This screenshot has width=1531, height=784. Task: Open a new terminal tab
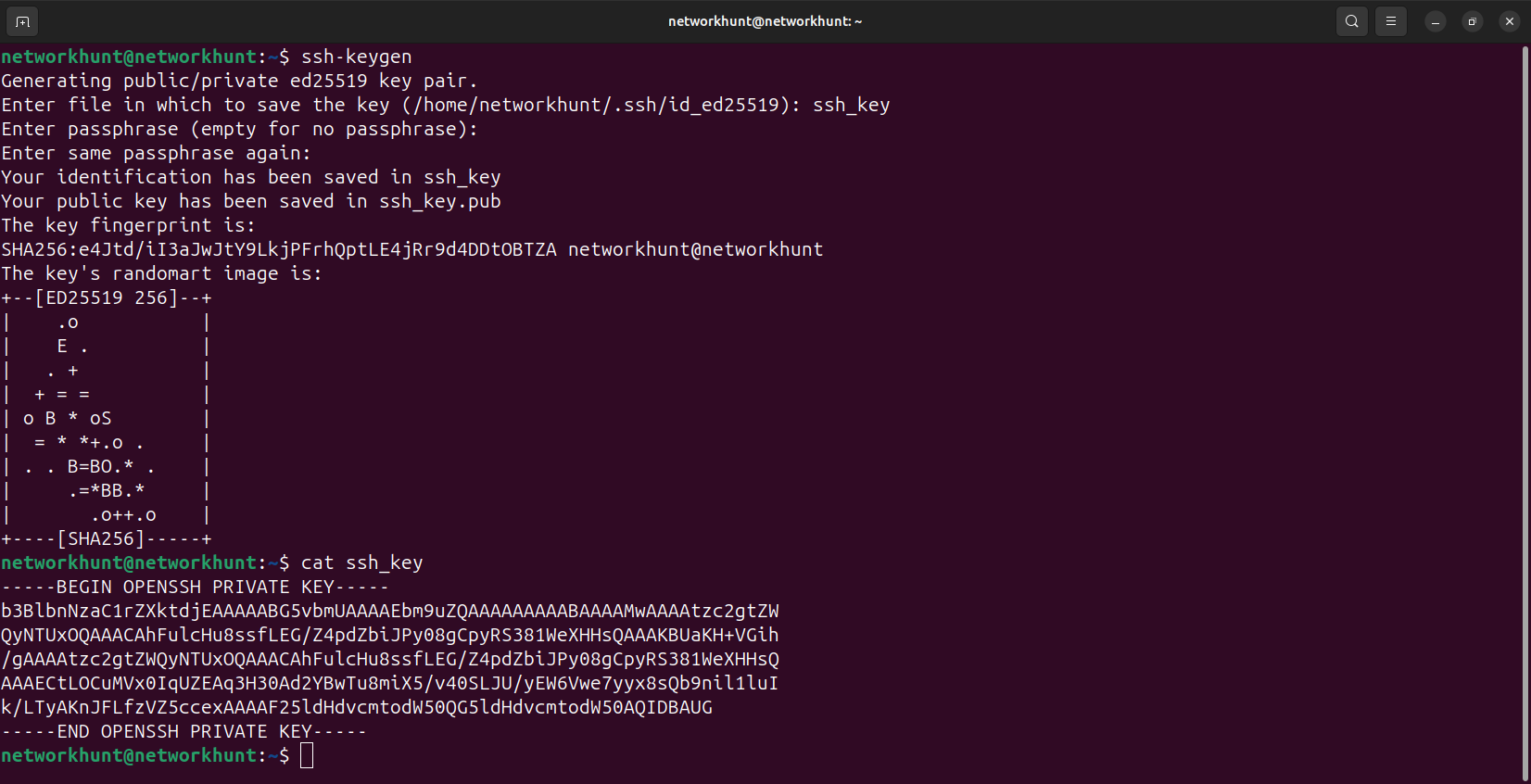pyautogui.click(x=22, y=21)
